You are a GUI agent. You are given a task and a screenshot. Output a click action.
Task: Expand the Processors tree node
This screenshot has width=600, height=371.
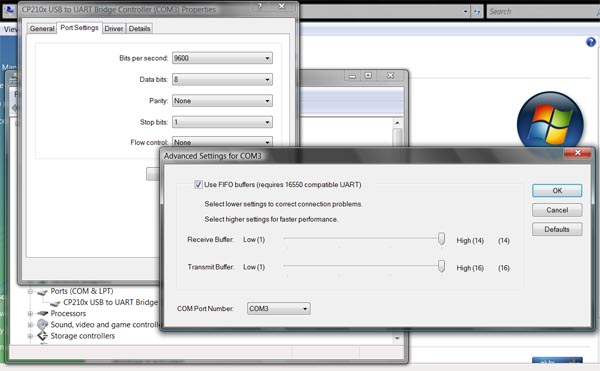pyautogui.click(x=30, y=314)
